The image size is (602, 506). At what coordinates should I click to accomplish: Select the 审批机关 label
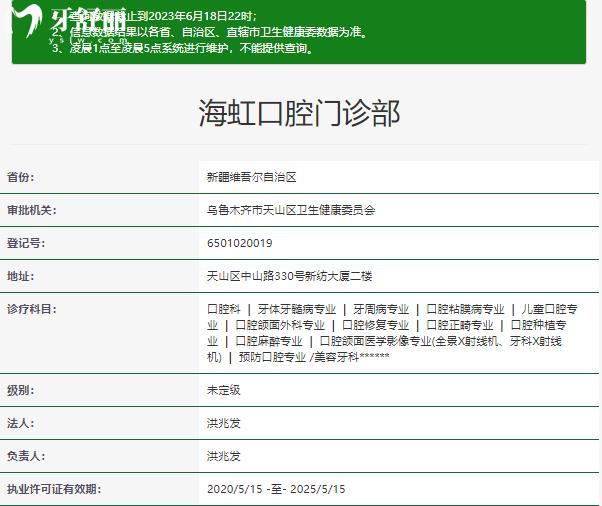coord(31,210)
